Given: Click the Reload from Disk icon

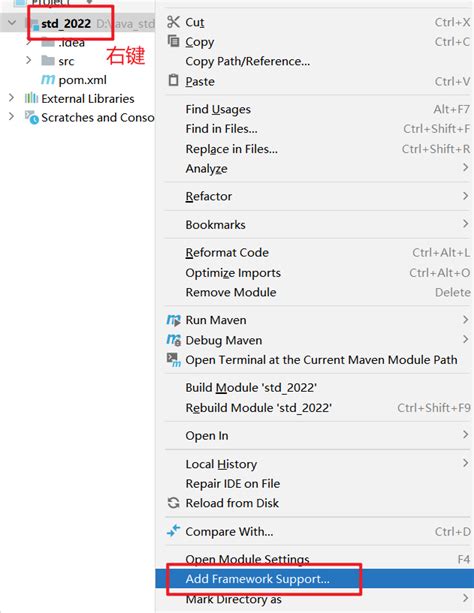Looking at the screenshot, I should pyautogui.click(x=173, y=502).
